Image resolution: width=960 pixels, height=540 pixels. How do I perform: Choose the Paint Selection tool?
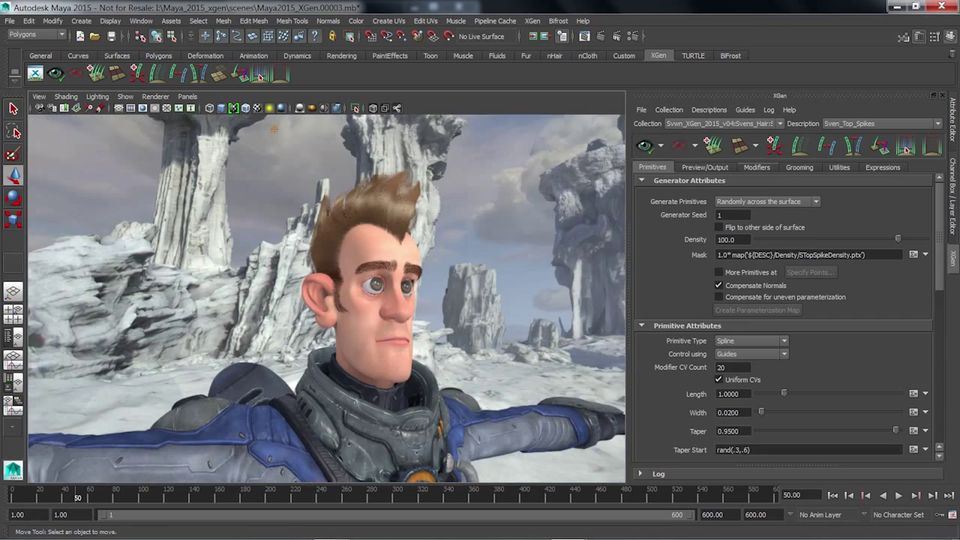14,154
